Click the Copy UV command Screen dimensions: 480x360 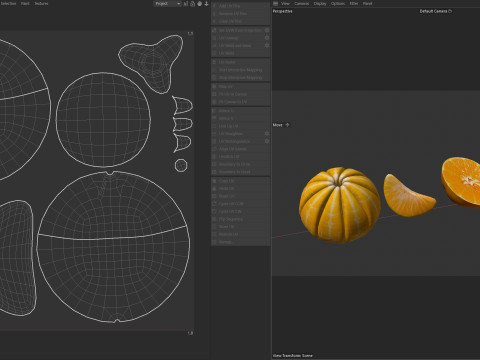(226, 181)
